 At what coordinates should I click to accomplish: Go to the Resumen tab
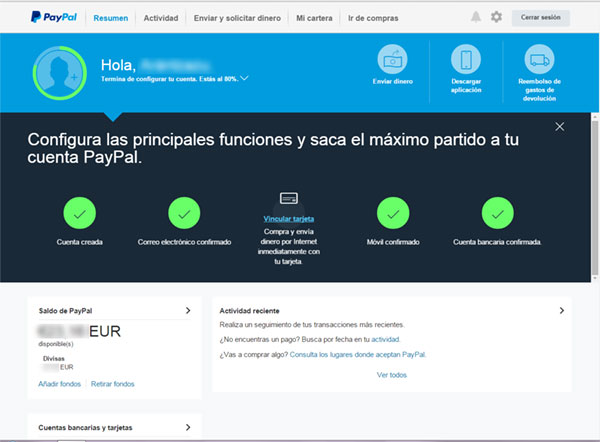tap(111, 18)
